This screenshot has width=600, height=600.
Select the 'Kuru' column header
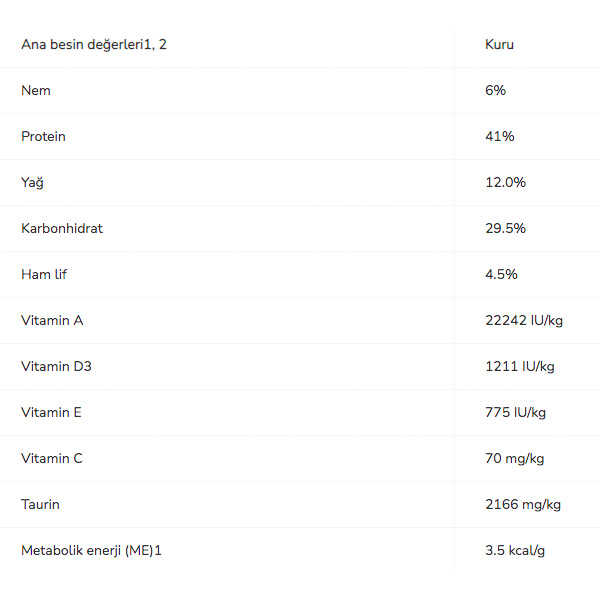click(500, 44)
